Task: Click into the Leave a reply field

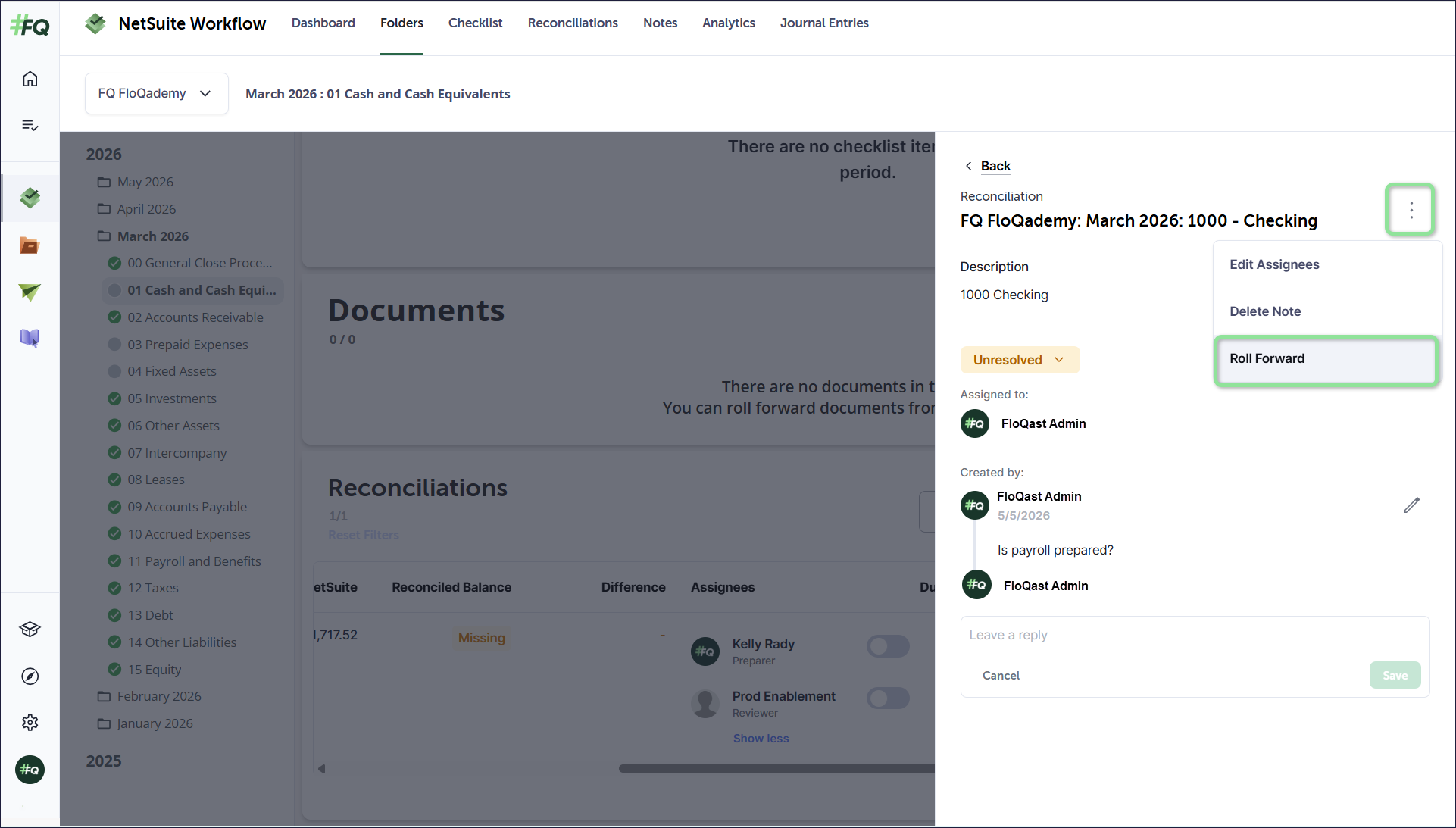Action: (x=1195, y=635)
